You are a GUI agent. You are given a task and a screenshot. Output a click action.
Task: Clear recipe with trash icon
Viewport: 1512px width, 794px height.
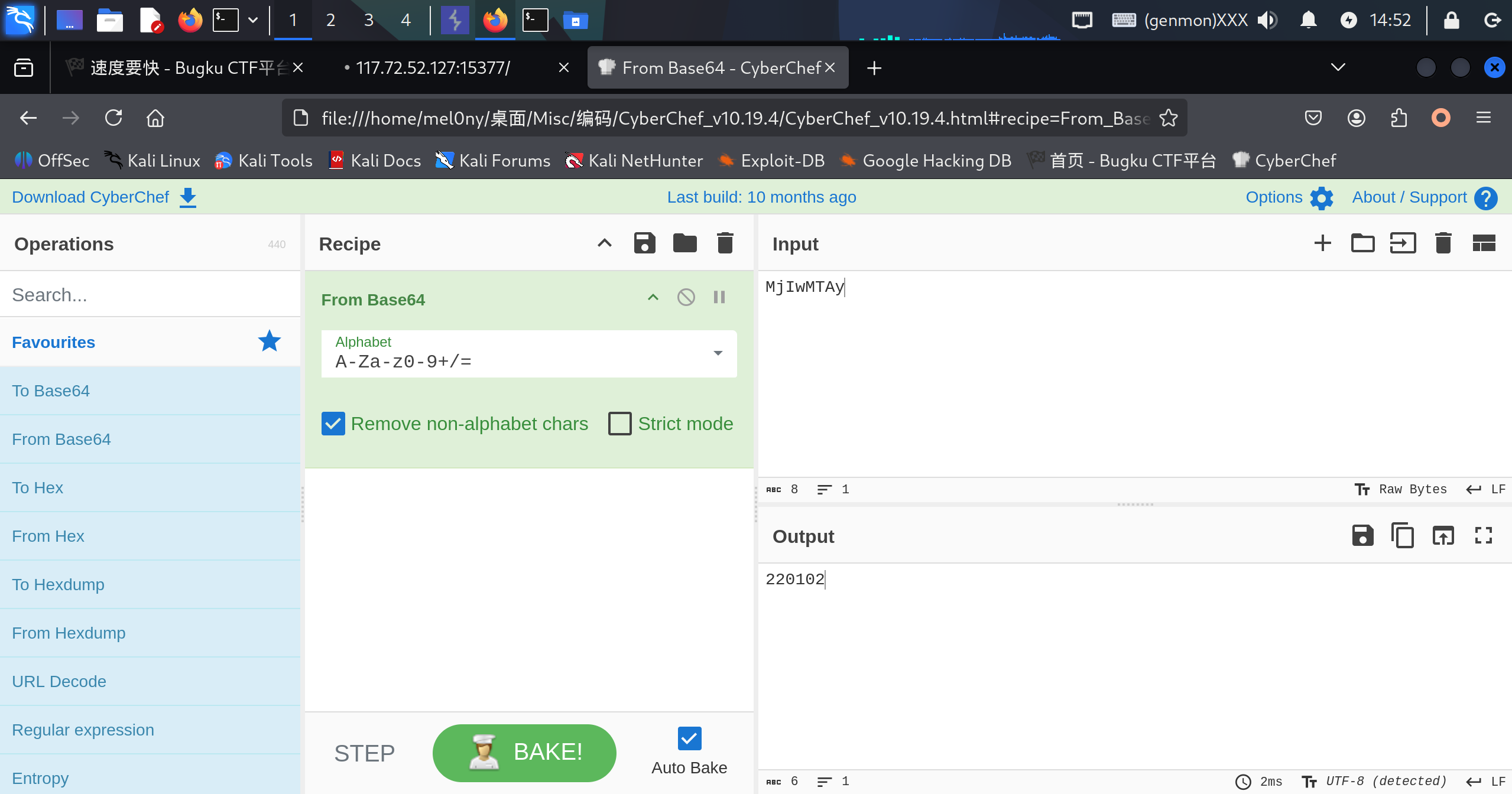click(725, 243)
